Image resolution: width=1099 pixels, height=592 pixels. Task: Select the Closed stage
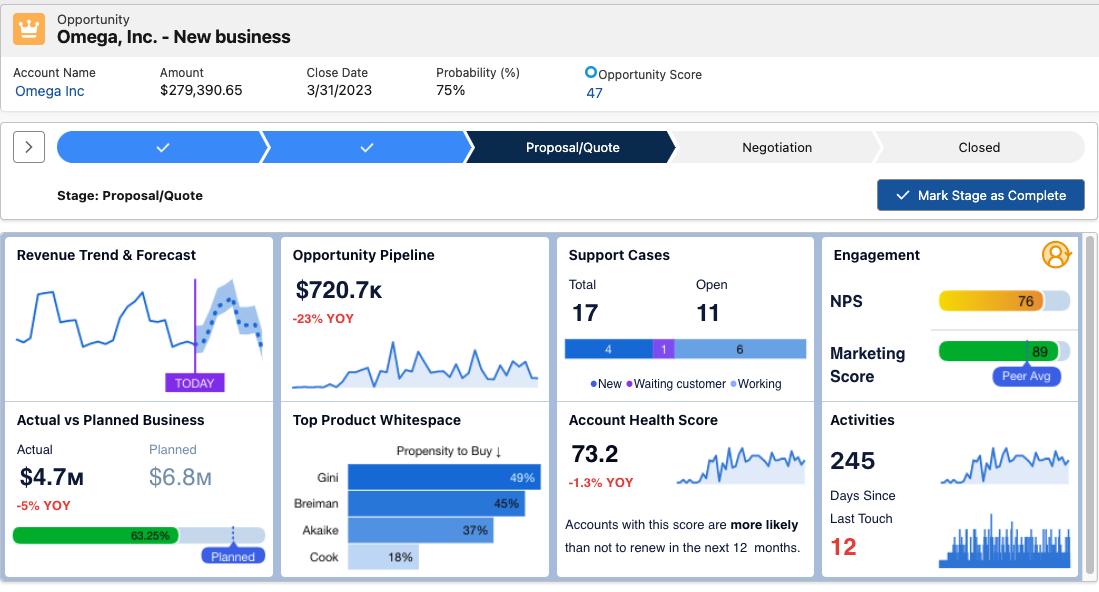coord(979,147)
